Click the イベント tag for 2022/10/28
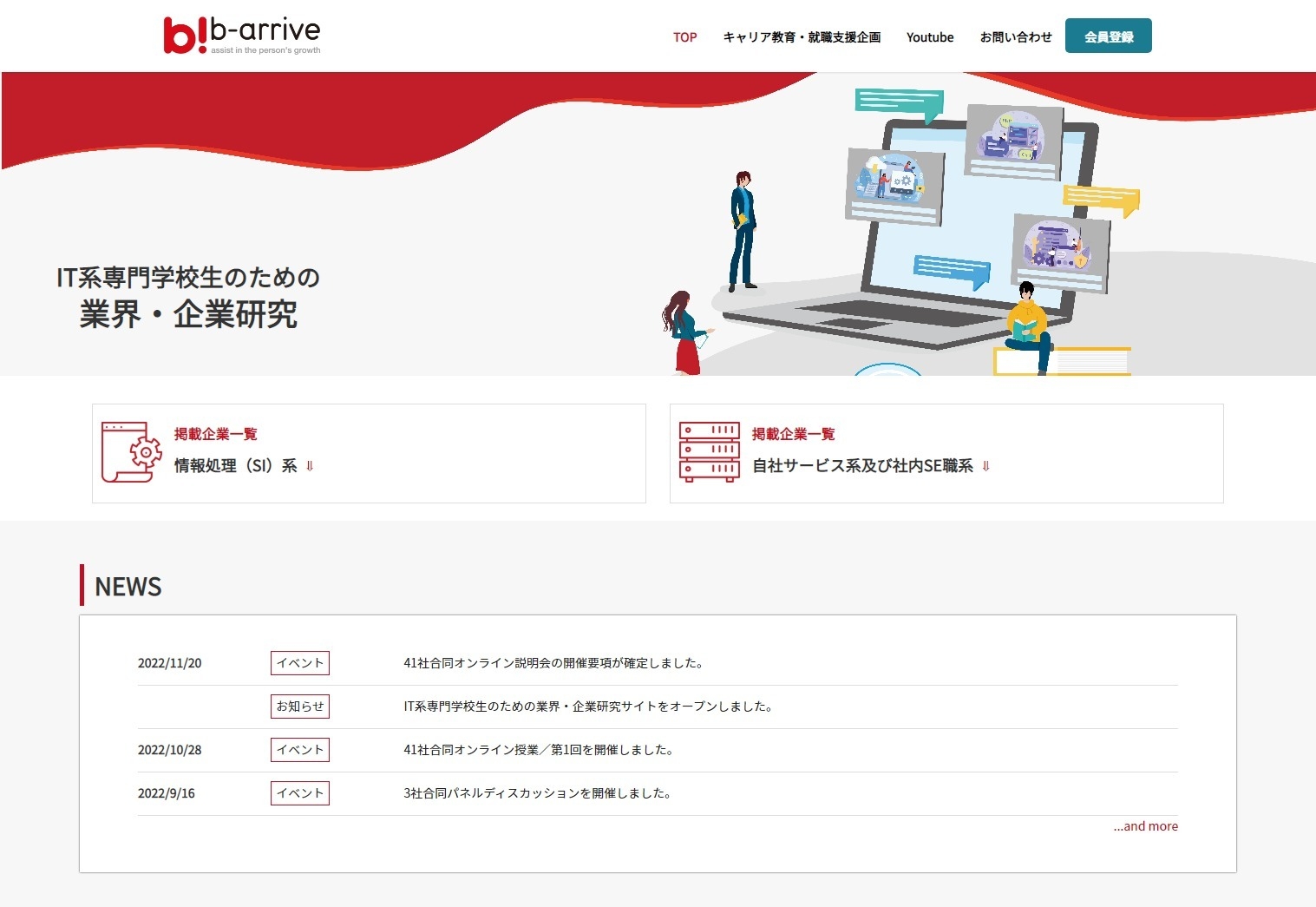1316x907 pixels. click(x=299, y=749)
